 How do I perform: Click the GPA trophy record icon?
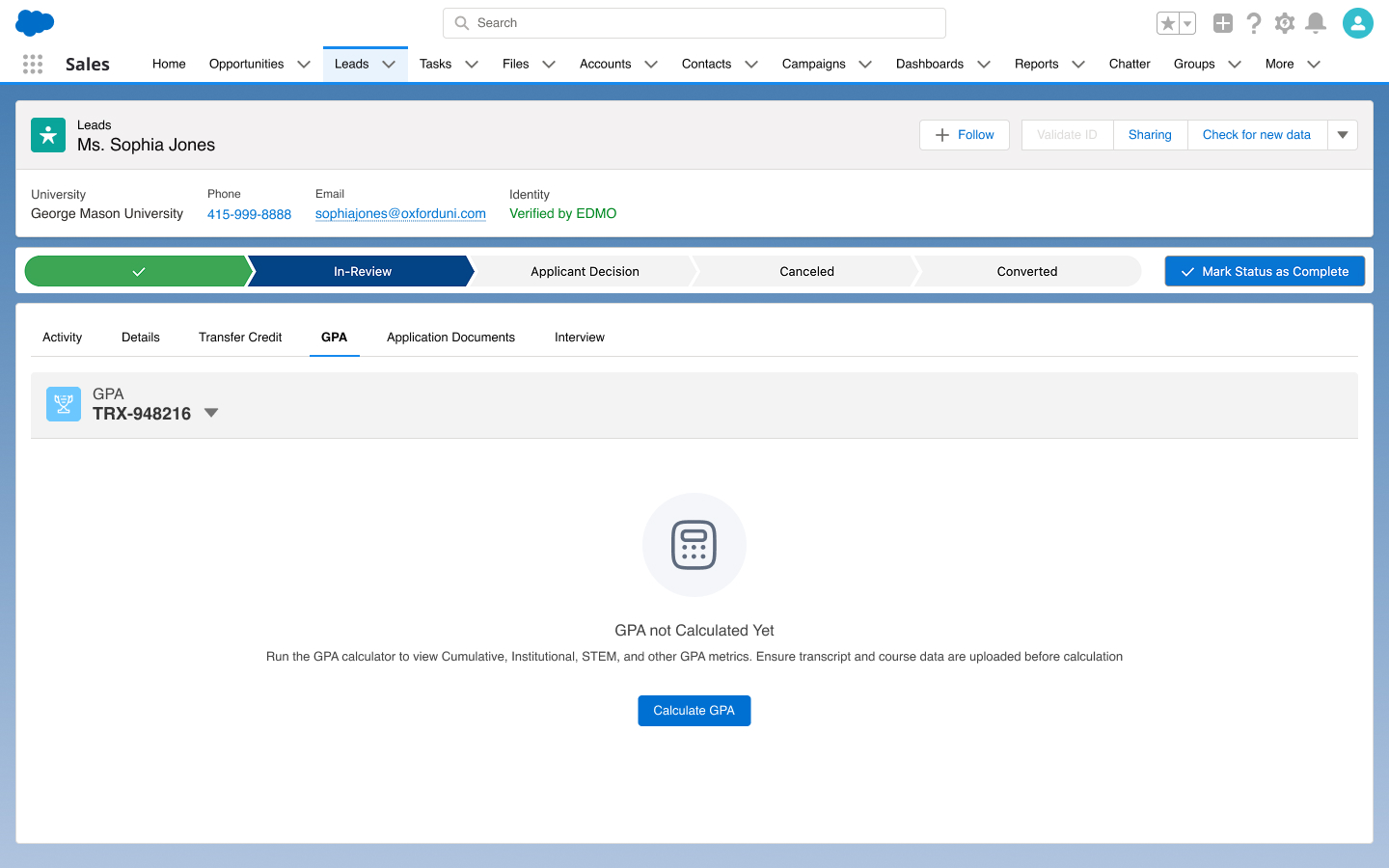[63, 404]
